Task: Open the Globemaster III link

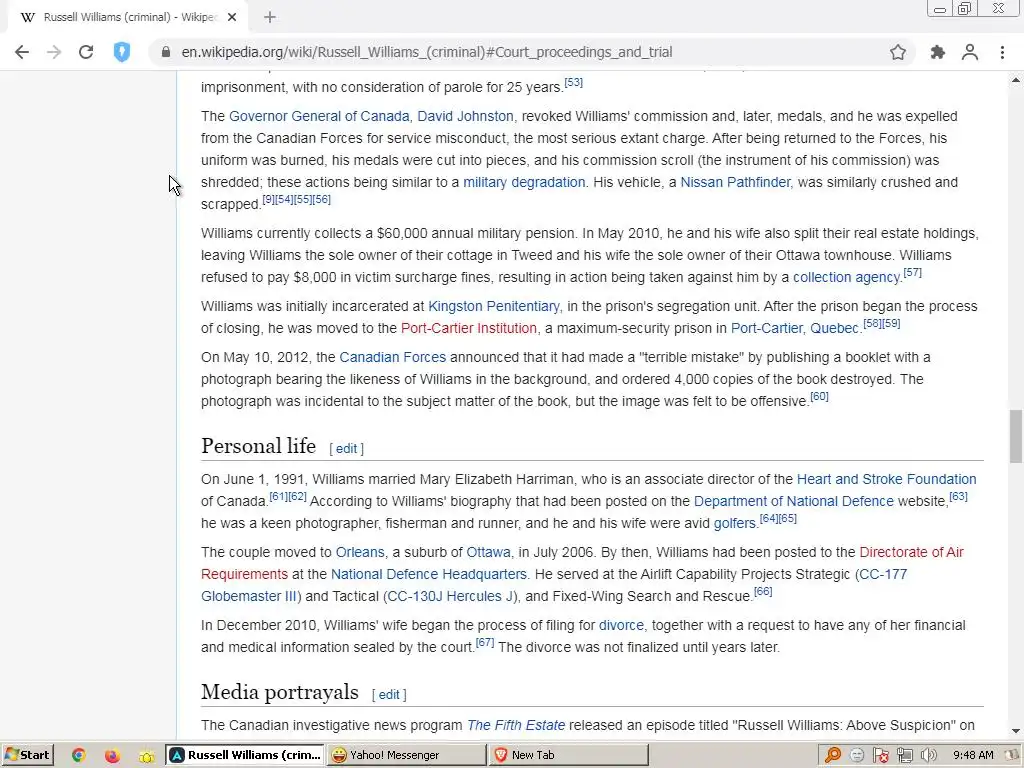Action: [x=248, y=596]
